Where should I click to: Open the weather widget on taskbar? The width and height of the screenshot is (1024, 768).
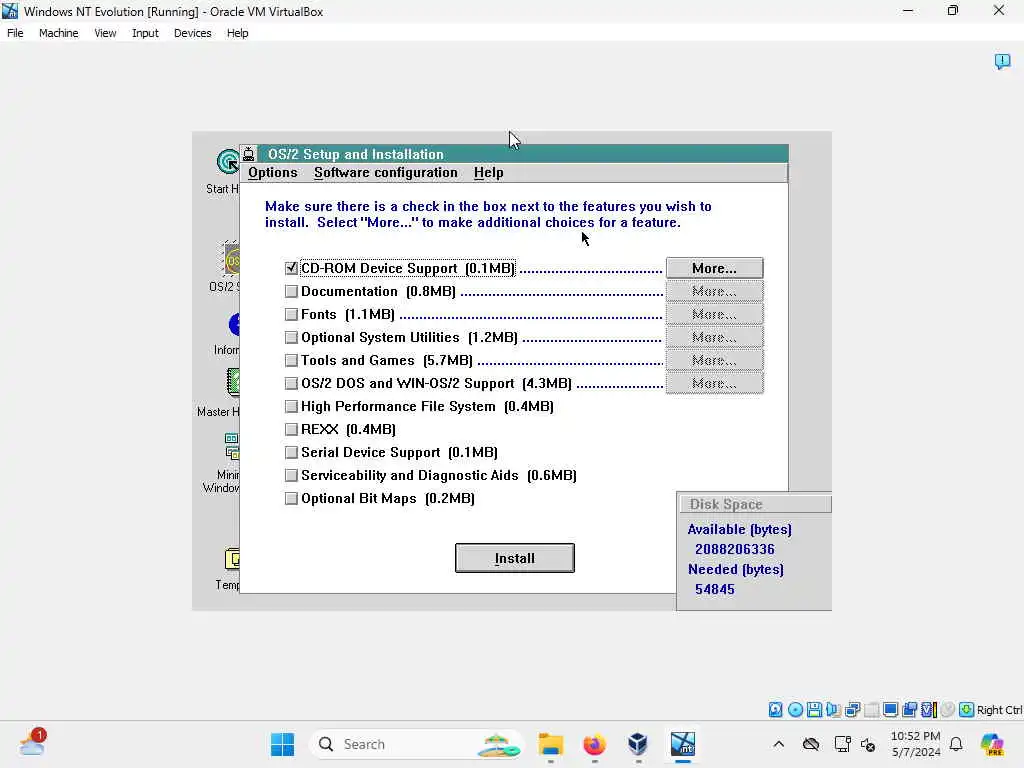click(32, 743)
